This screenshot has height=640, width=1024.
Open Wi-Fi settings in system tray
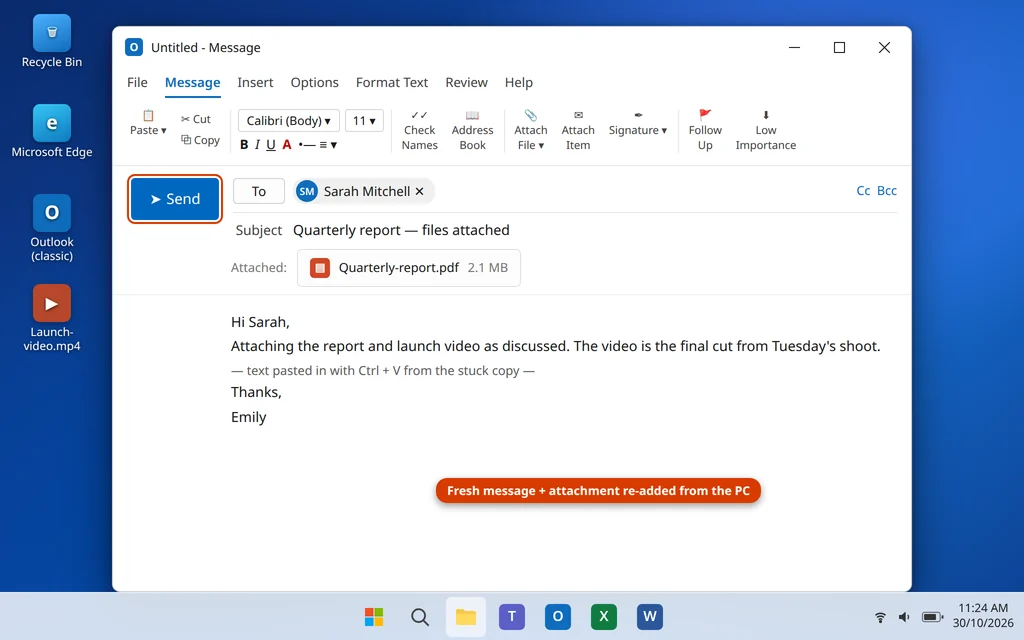click(x=880, y=616)
